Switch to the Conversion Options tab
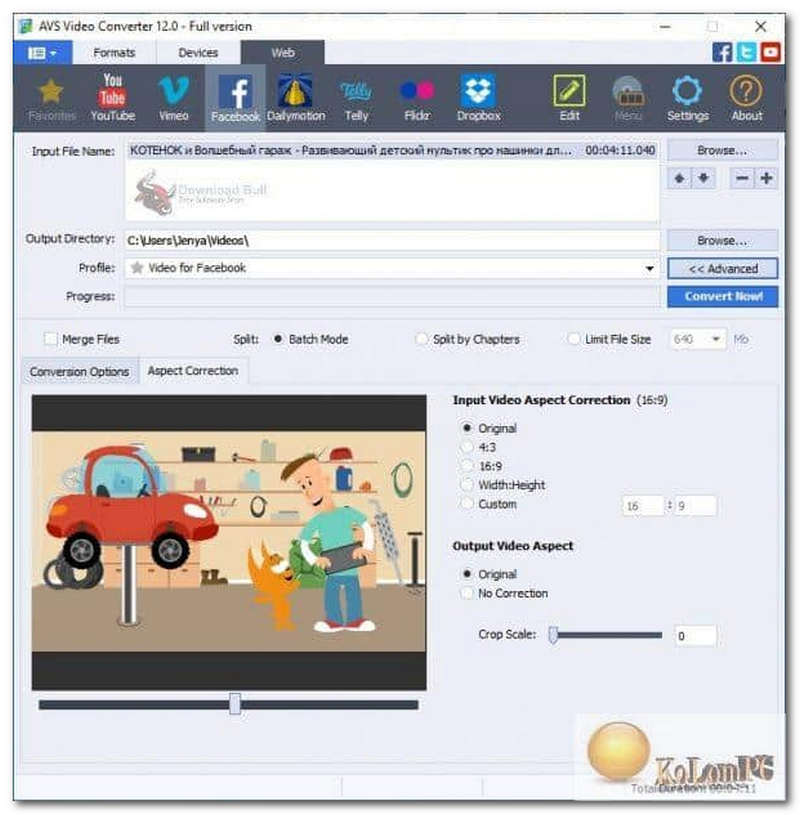Image resolution: width=800 pixels, height=815 pixels. [x=80, y=372]
